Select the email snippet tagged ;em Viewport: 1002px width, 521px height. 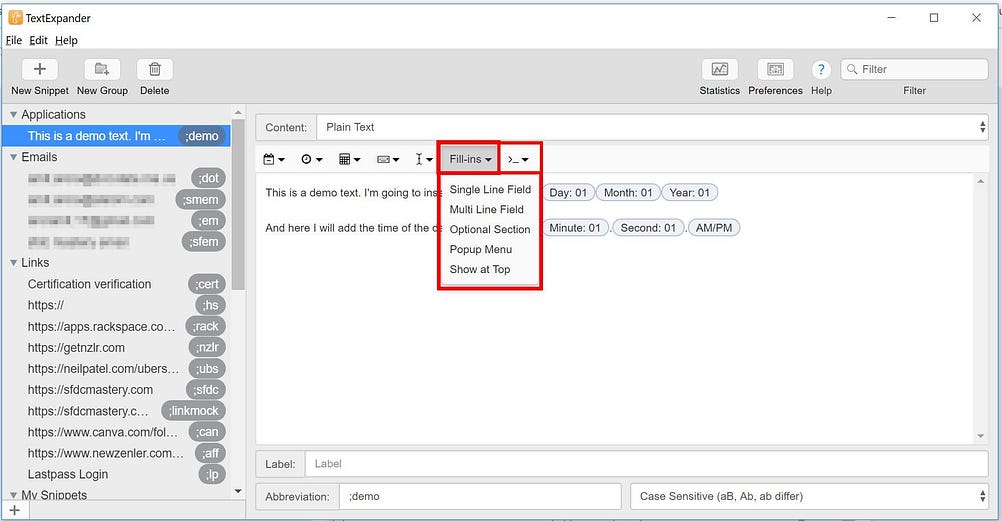click(x=116, y=221)
